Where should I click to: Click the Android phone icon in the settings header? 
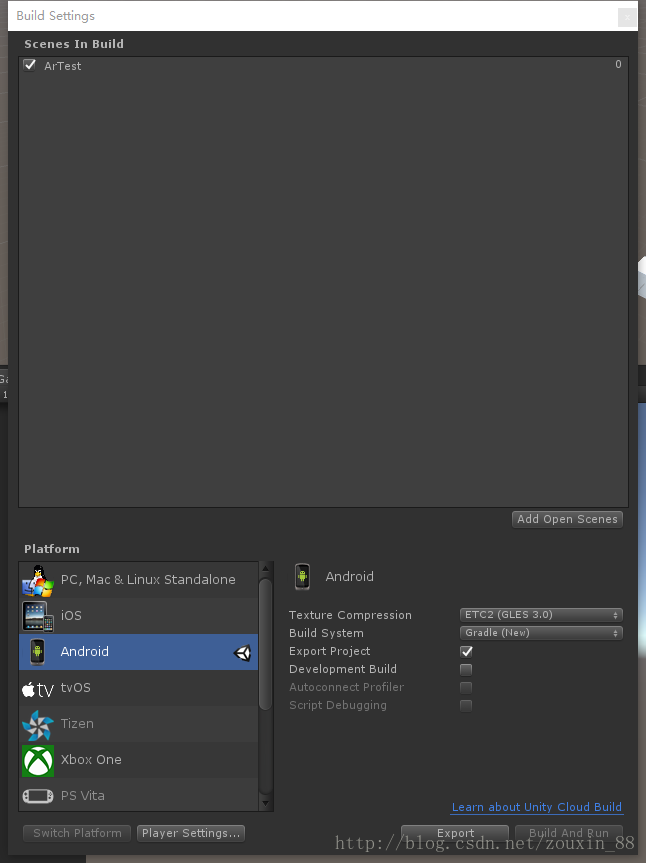(302, 576)
